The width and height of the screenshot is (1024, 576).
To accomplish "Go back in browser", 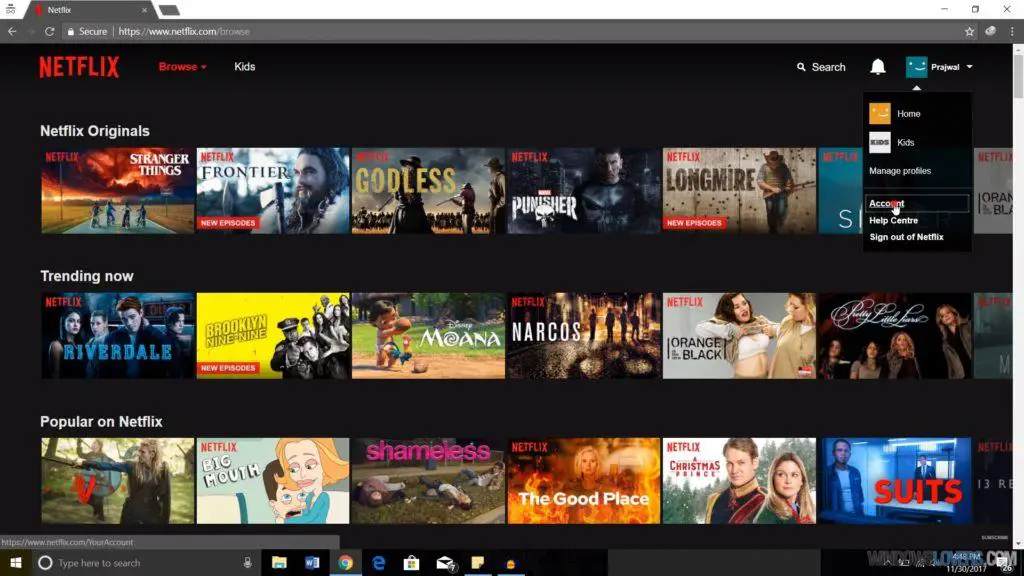I will coord(12,31).
